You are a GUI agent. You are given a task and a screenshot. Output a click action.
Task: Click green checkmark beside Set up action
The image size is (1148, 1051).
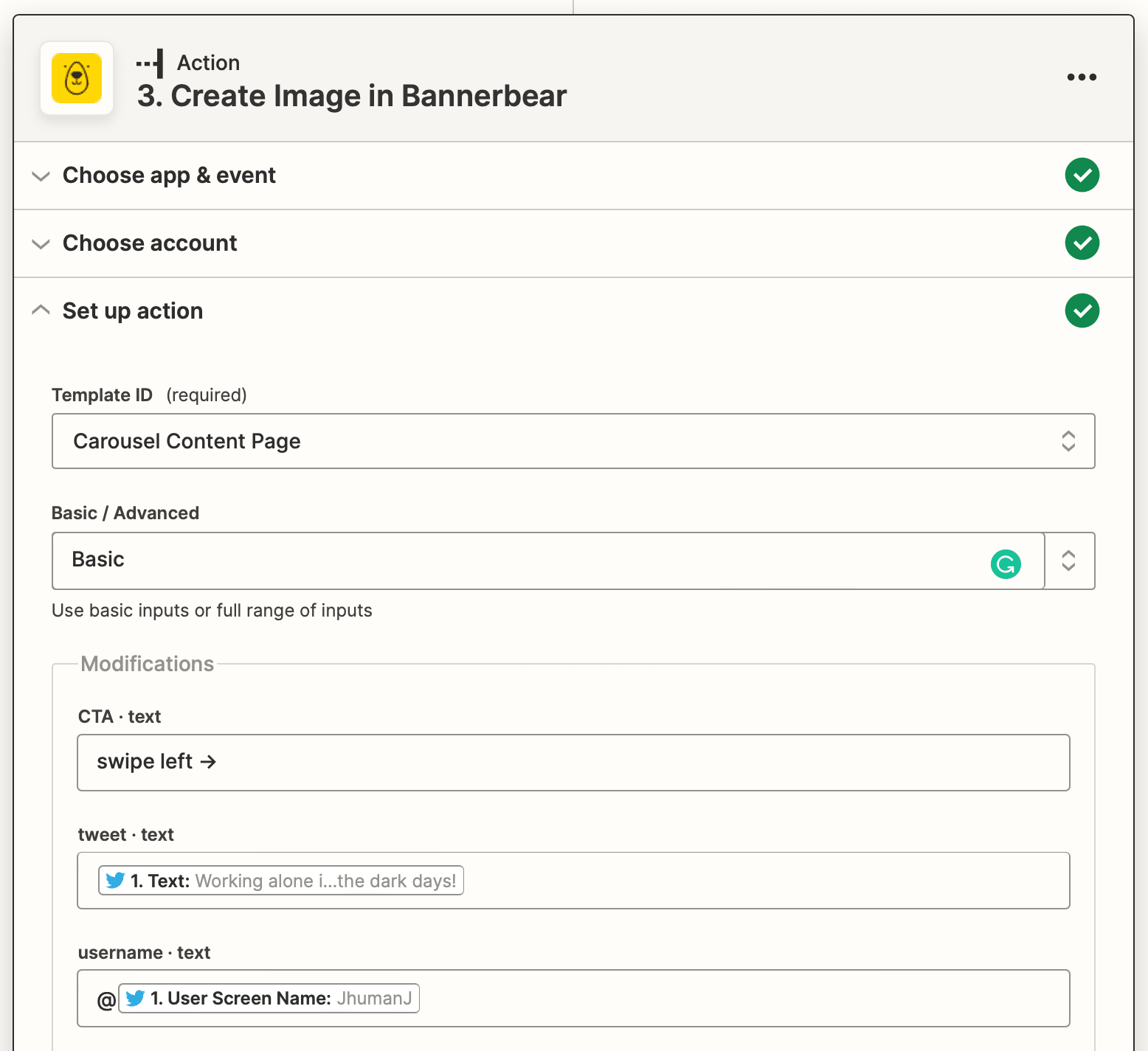point(1082,311)
